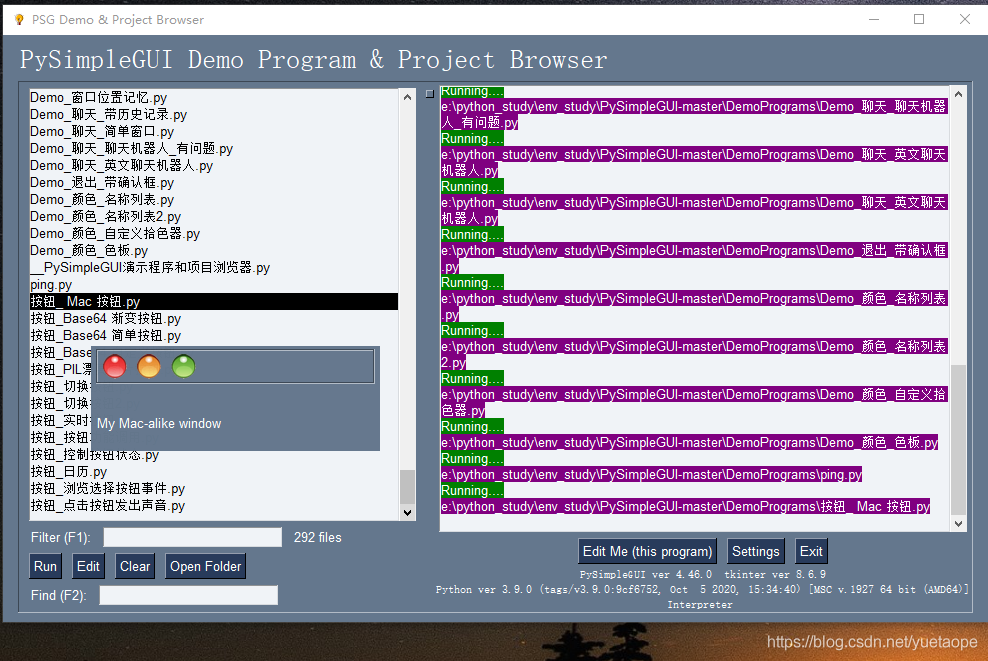Click the output pane scroll-up arrow

click(958, 95)
